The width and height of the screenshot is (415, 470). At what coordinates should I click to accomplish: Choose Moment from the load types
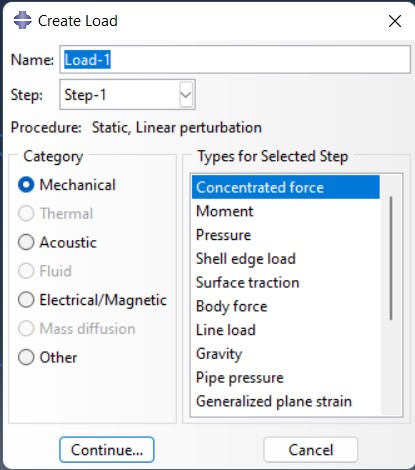click(x=286, y=211)
